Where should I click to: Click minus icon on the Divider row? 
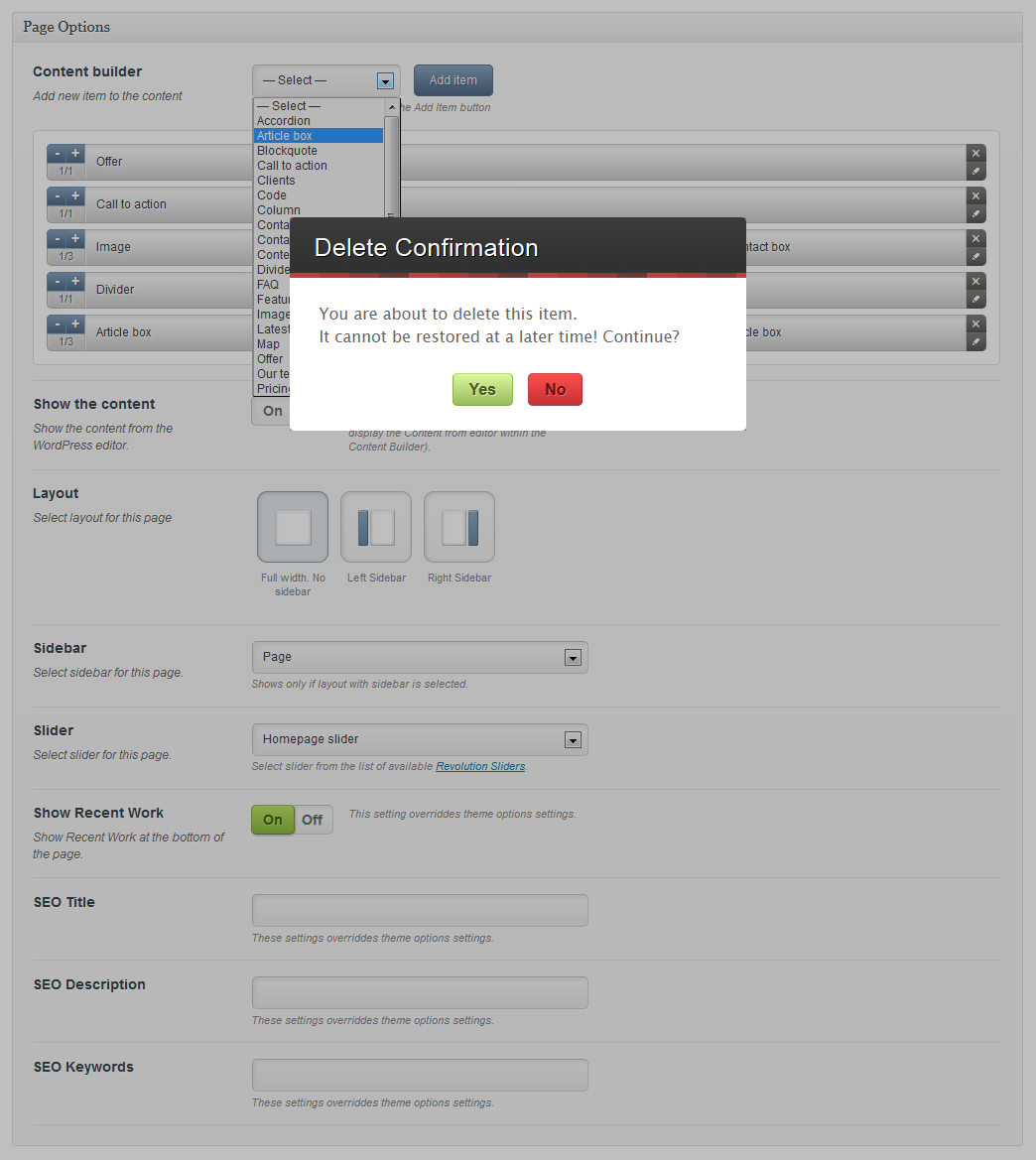57,281
